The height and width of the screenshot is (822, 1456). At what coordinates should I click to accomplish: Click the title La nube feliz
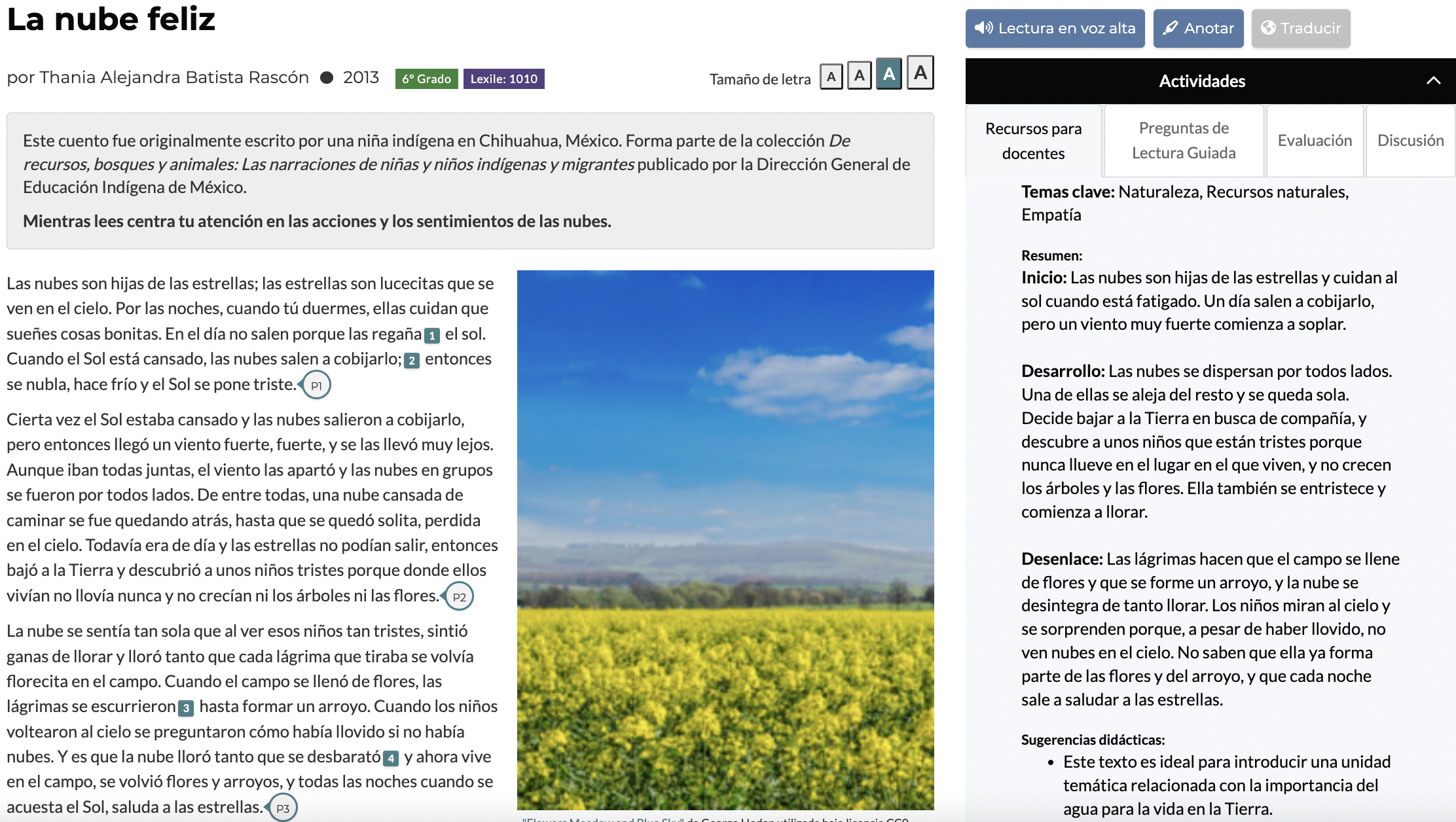[111, 18]
